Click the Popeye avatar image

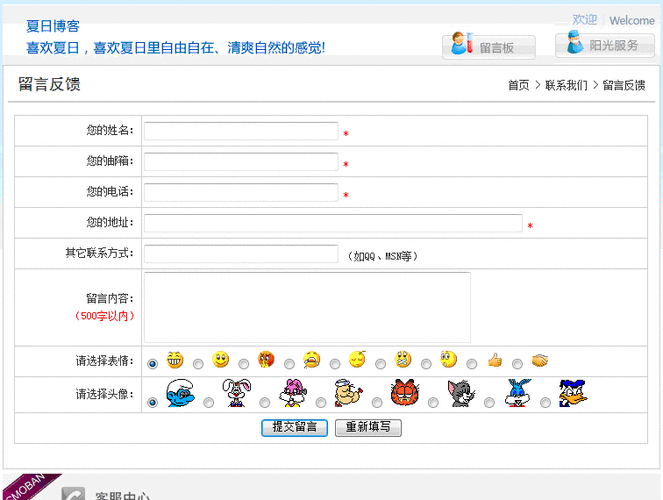point(349,393)
